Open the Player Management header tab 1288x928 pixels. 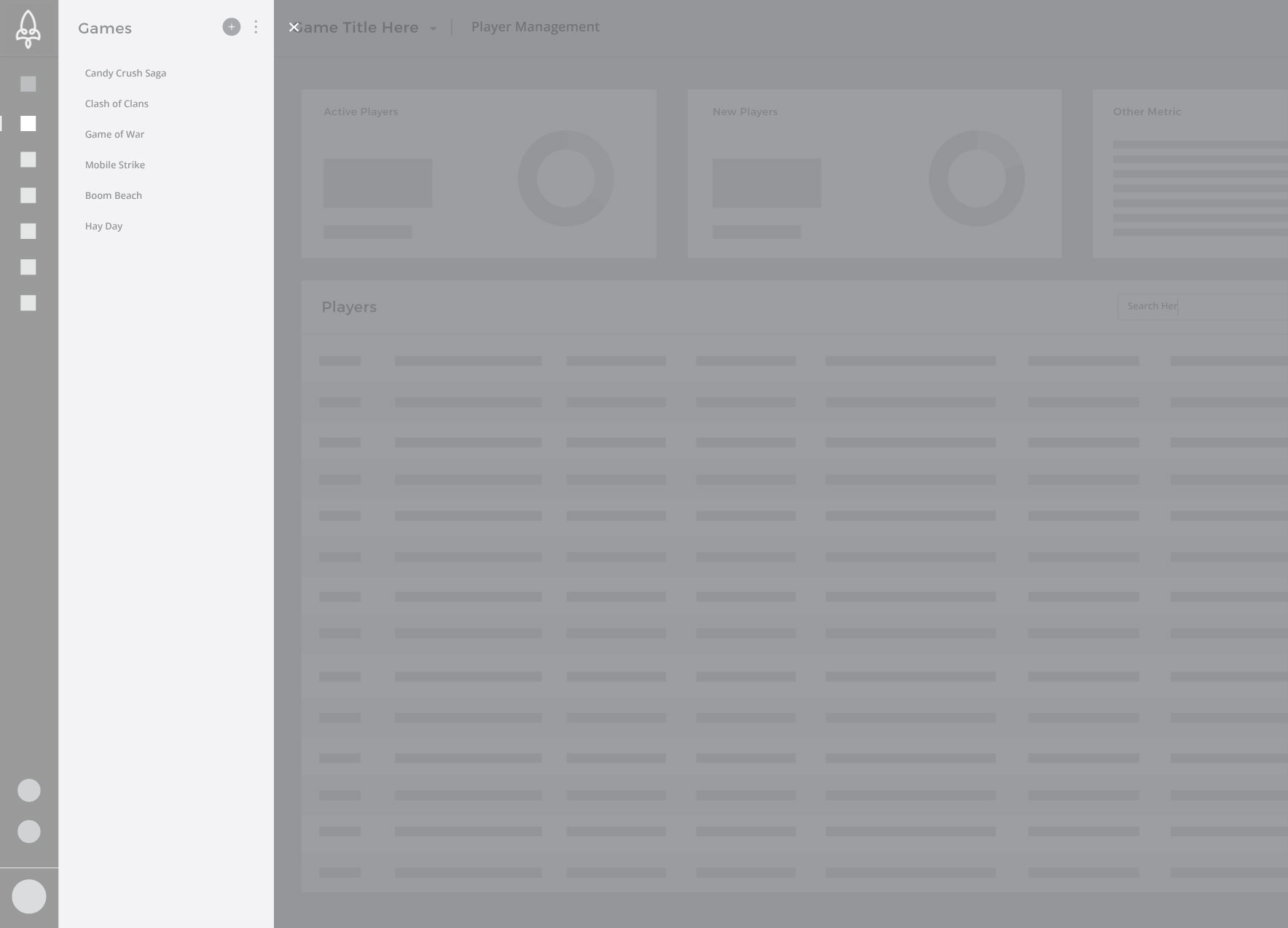(x=535, y=27)
